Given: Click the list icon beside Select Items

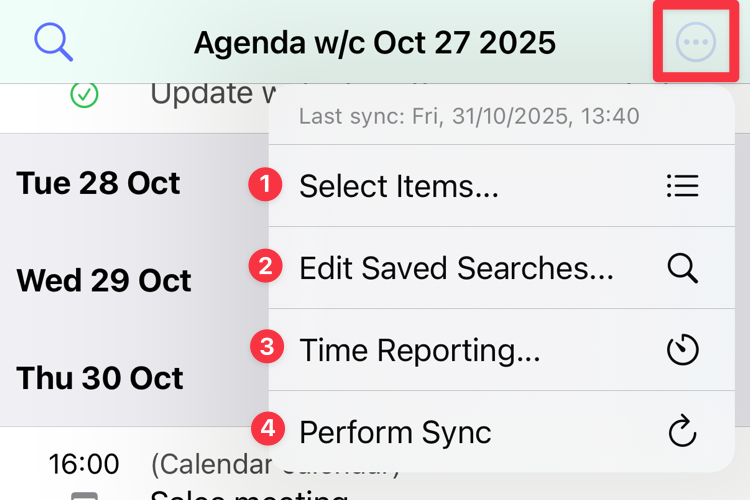Looking at the screenshot, I should click(x=682, y=186).
